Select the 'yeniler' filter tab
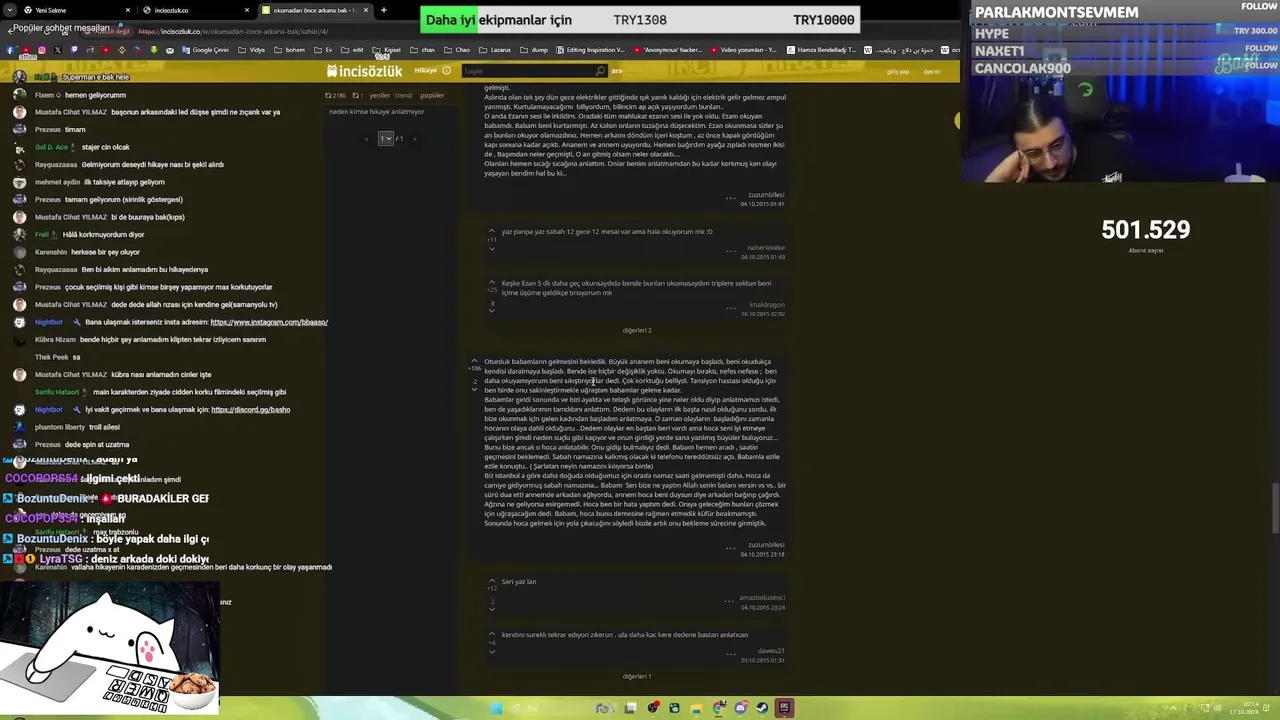This screenshot has width=1280, height=720. 380,96
